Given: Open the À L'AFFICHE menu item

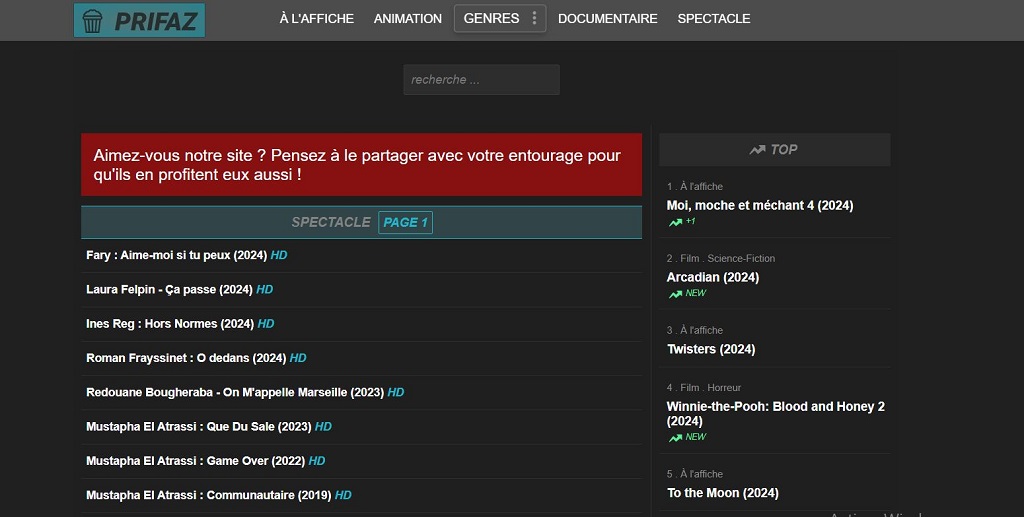Looking at the screenshot, I should 316,18.
